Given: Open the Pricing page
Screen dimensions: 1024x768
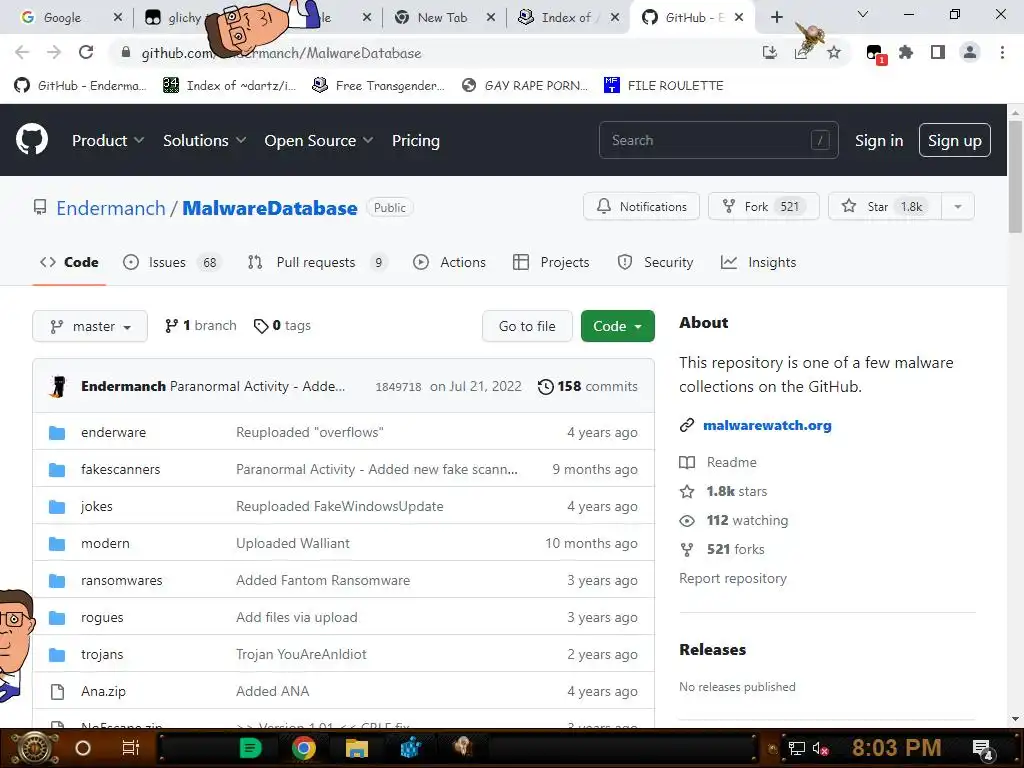Looking at the screenshot, I should (x=415, y=140).
